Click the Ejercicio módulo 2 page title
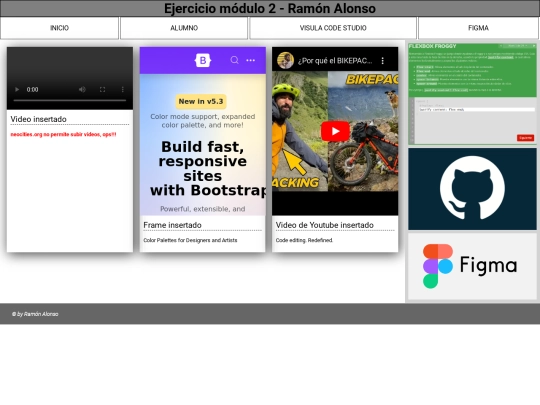Viewport: 540px width, 405px height. [x=270, y=9]
